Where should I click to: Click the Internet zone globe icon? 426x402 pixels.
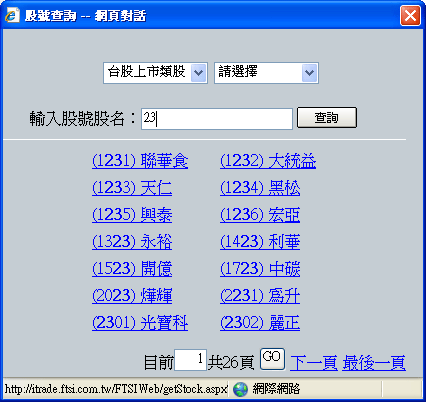click(240, 389)
